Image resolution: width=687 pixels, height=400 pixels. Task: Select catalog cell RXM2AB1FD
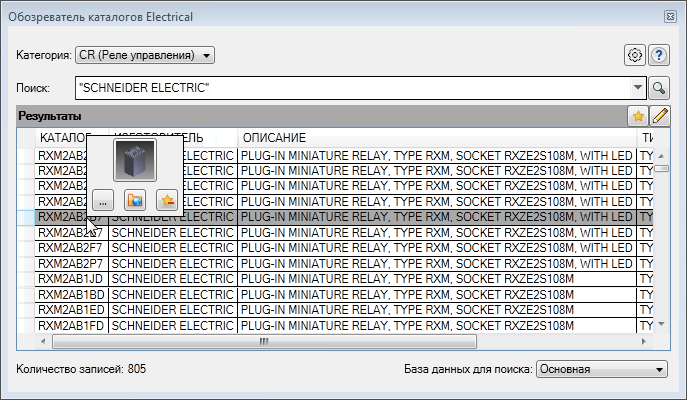(x=71, y=326)
